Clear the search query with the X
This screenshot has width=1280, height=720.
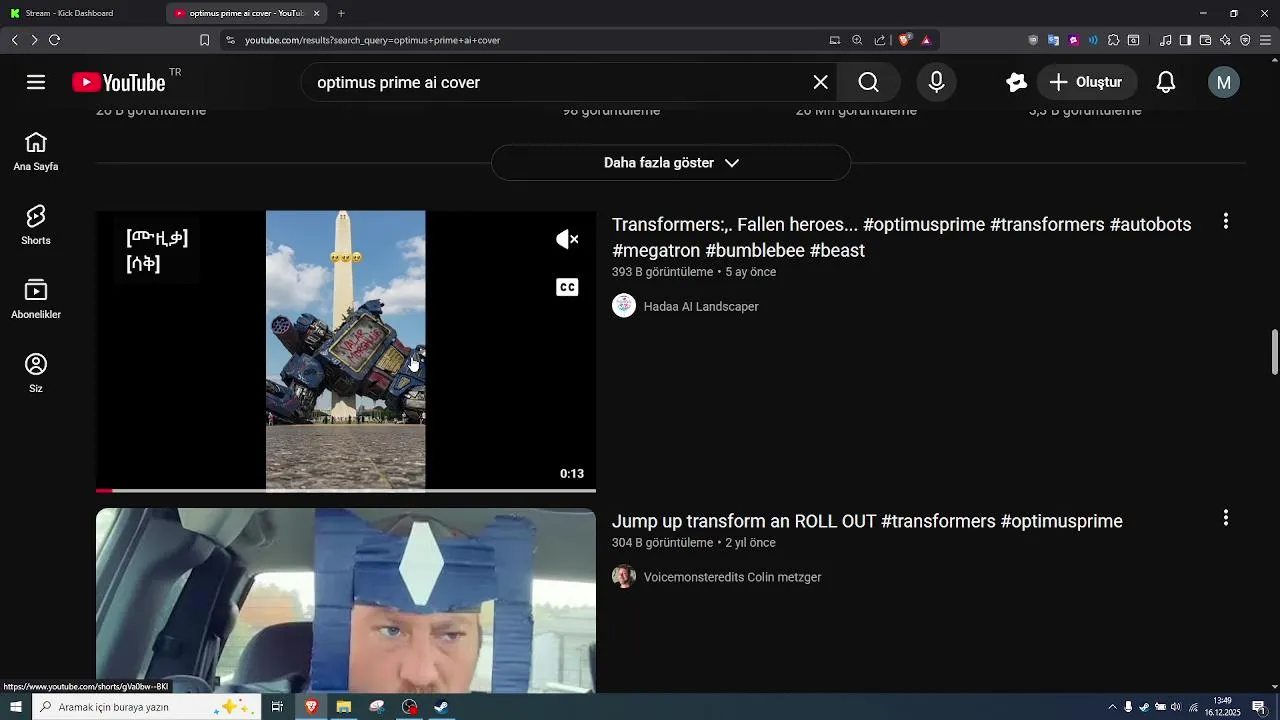click(820, 82)
